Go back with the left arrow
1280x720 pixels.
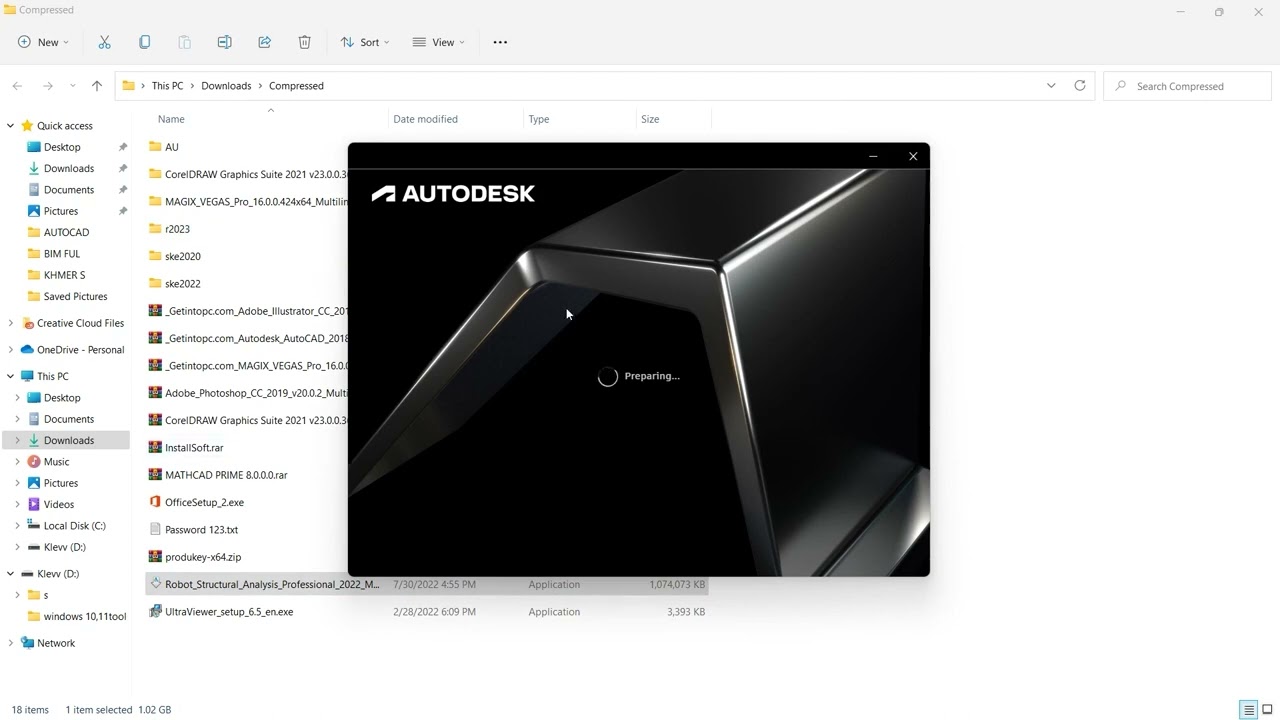(17, 86)
